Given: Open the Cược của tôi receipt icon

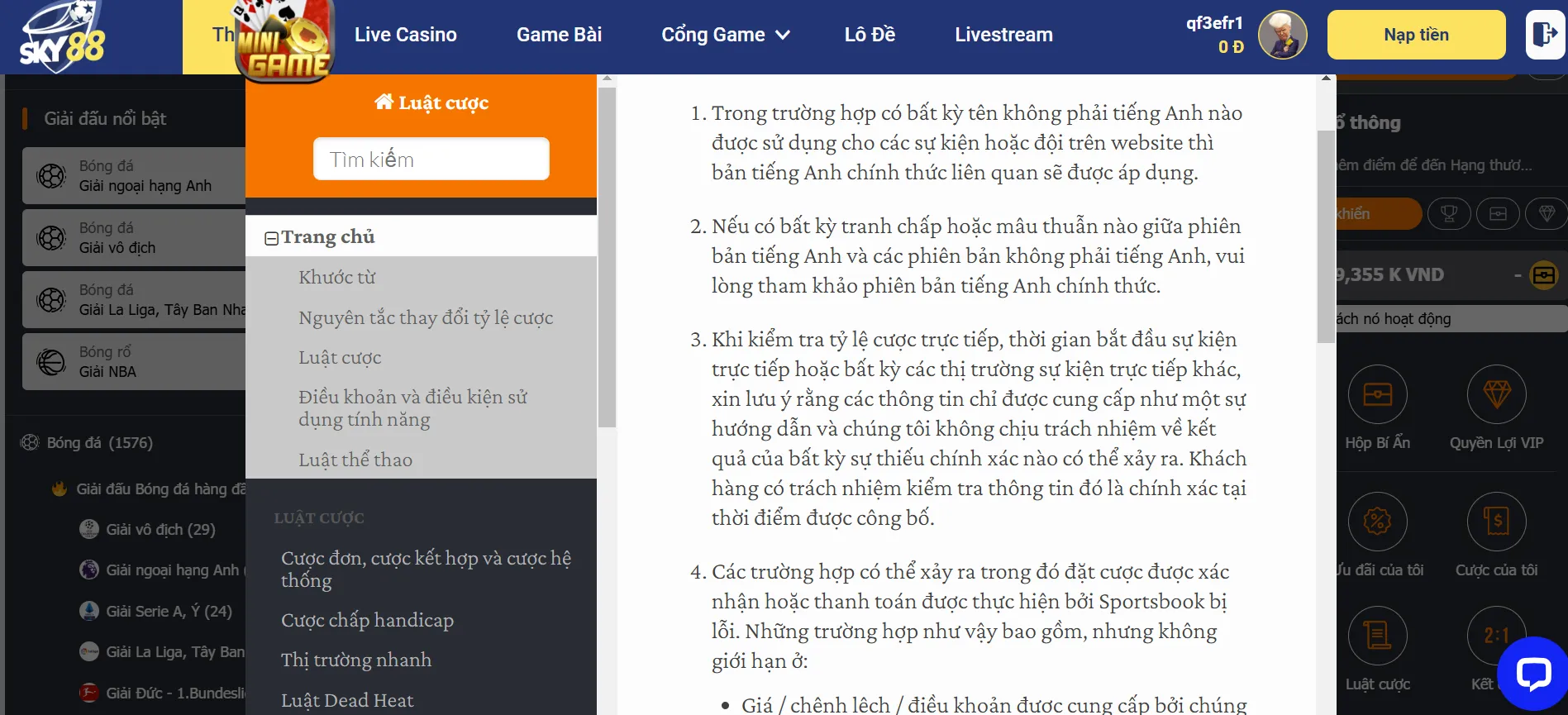Looking at the screenshot, I should [x=1496, y=522].
